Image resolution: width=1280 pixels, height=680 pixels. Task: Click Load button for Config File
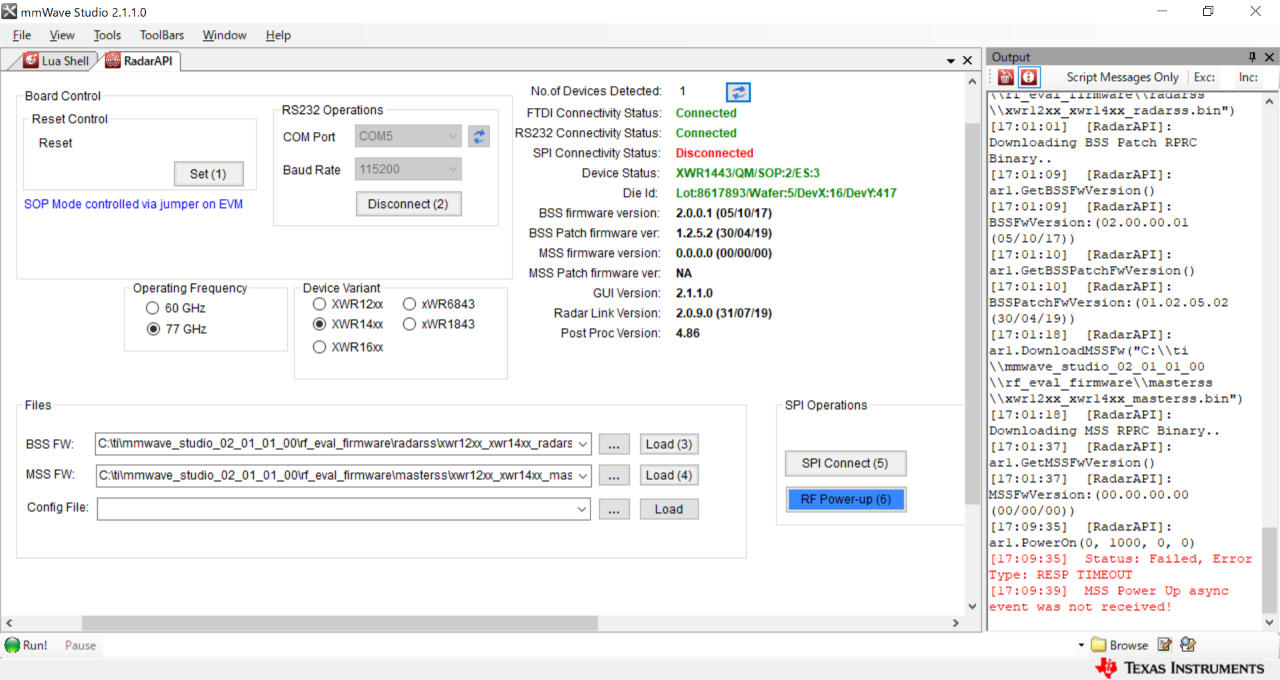pos(669,509)
